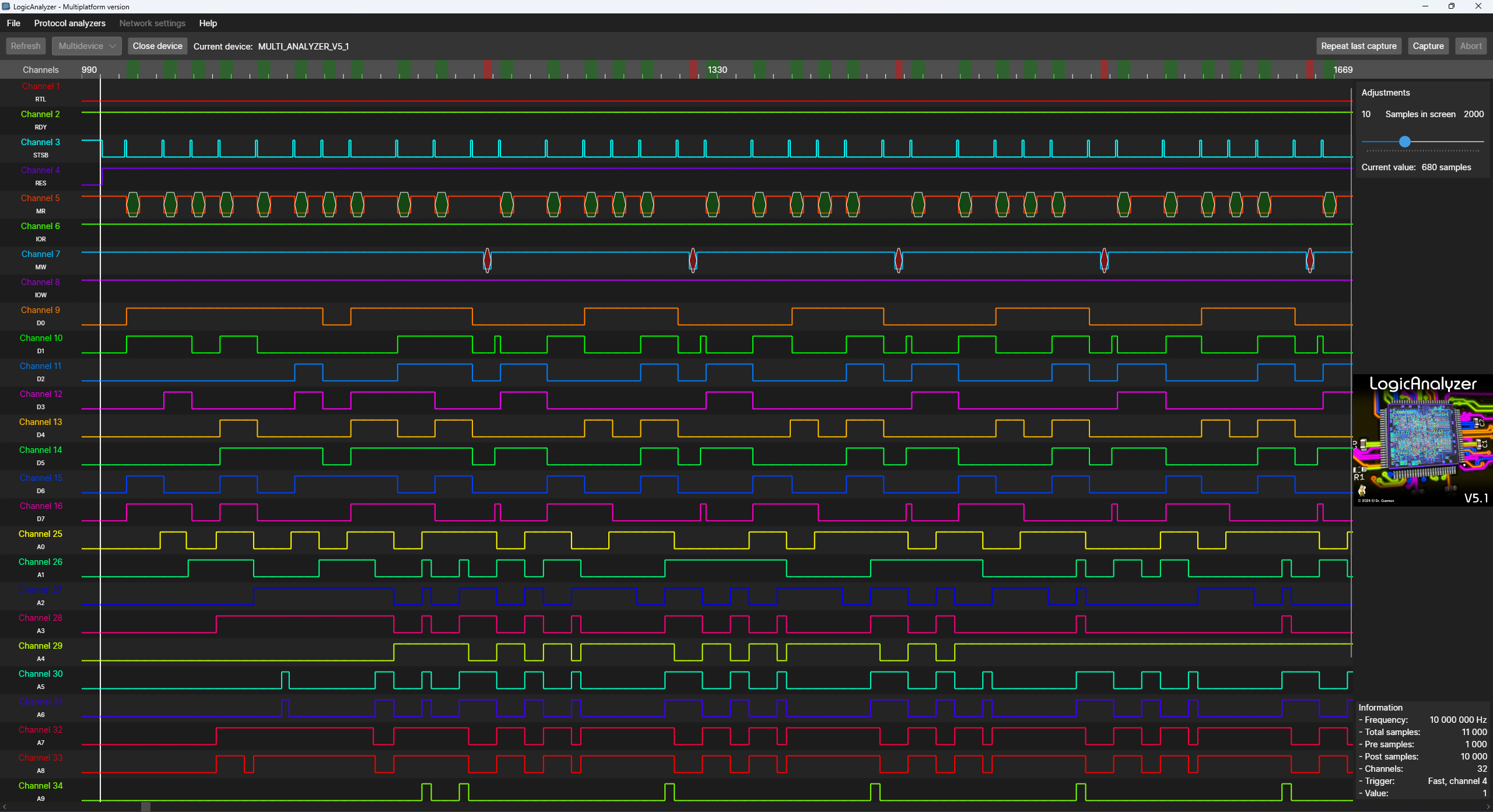Click sample ruler at position 1330
The image size is (1493, 812).
(x=717, y=70)
